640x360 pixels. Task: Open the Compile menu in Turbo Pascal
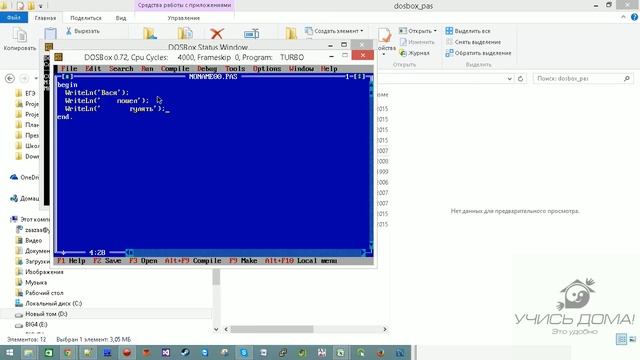175,69
